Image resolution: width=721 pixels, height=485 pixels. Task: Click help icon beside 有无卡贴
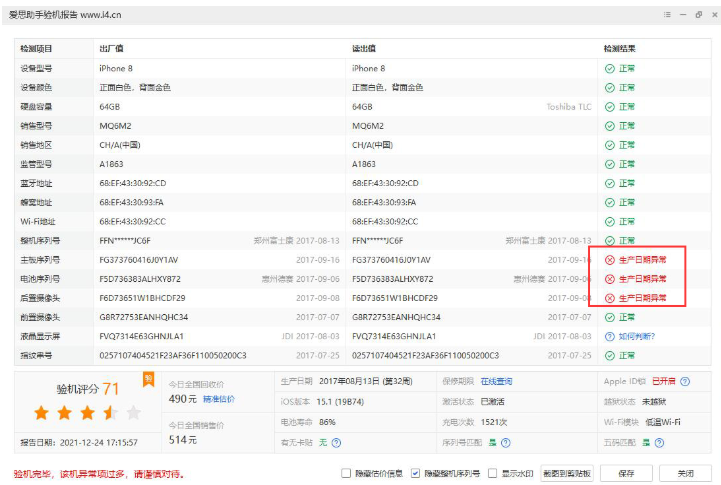pos(336,443)
